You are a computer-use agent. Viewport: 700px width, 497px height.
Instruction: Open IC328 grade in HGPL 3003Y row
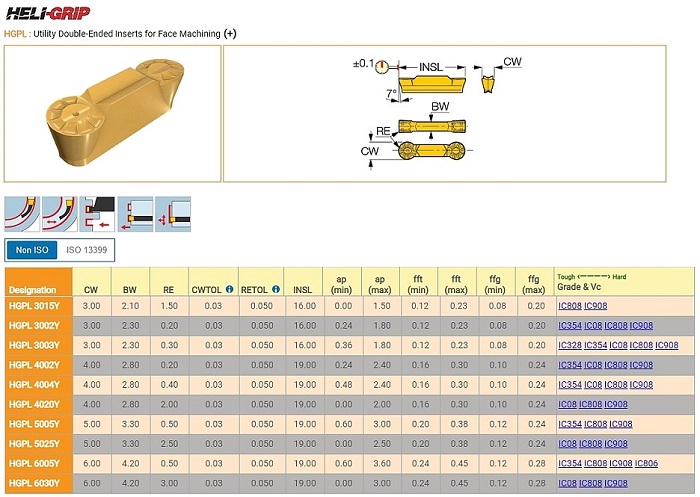(x=570, y=345)
